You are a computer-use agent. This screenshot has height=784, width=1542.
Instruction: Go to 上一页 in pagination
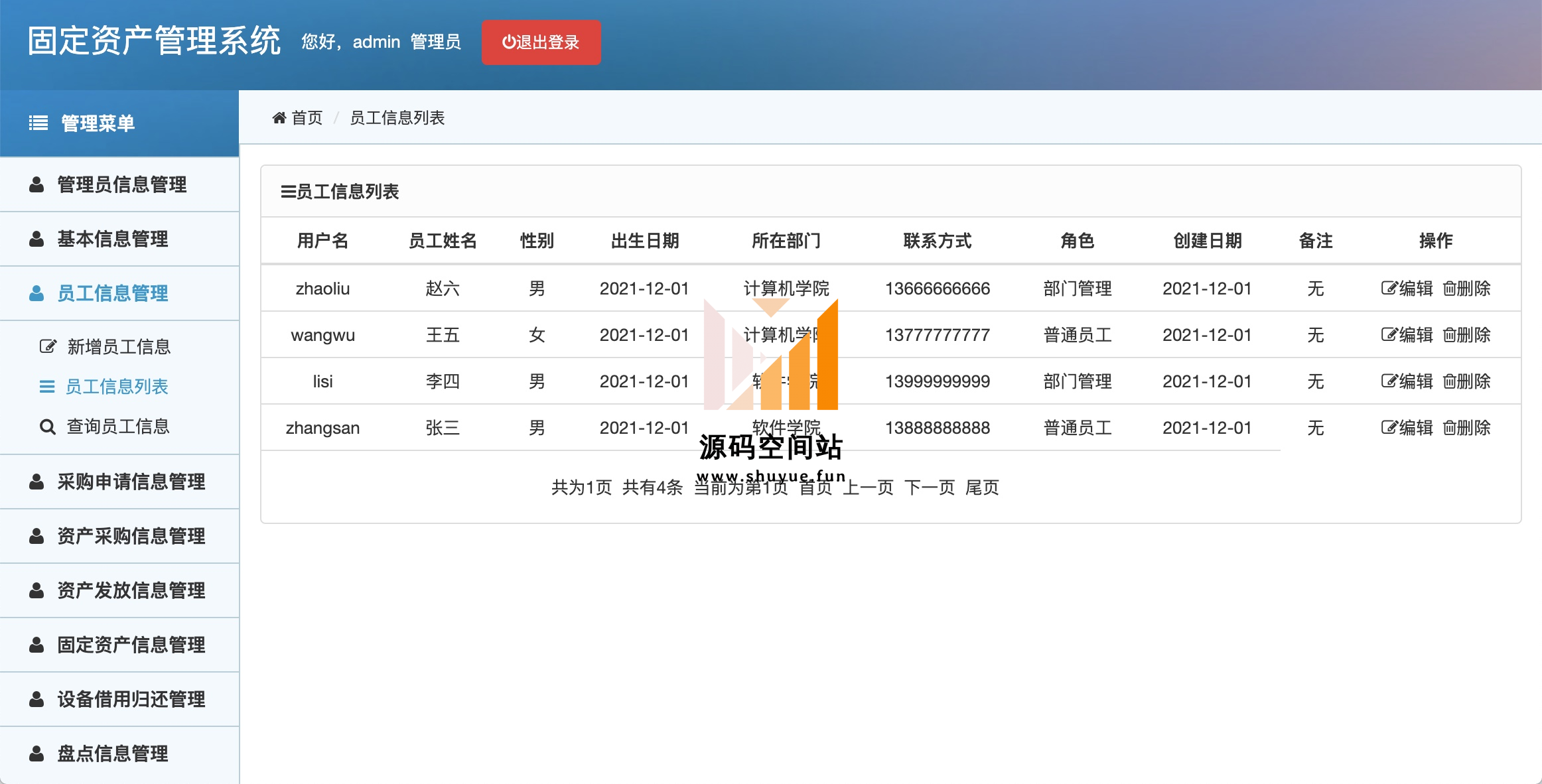pos(868,488)
